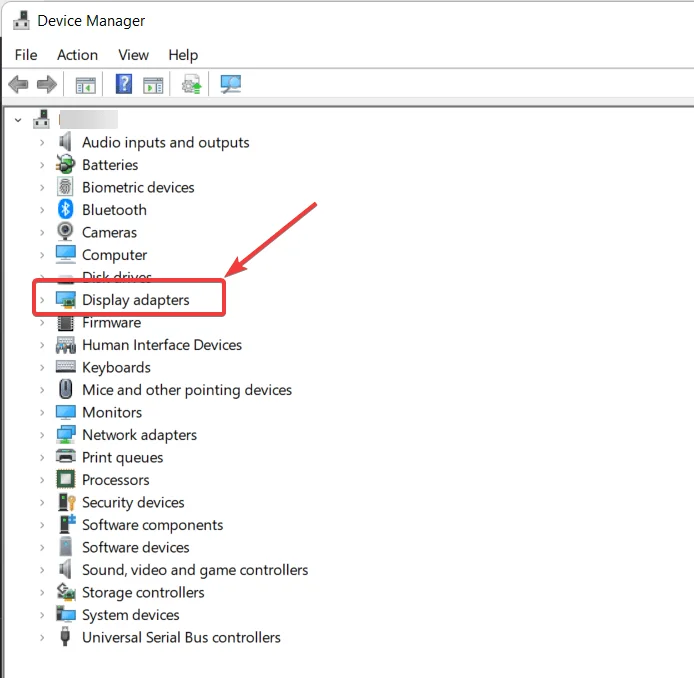Click the Monitors icon
Viewport: 694px width, 678px height.
[66, 412]
